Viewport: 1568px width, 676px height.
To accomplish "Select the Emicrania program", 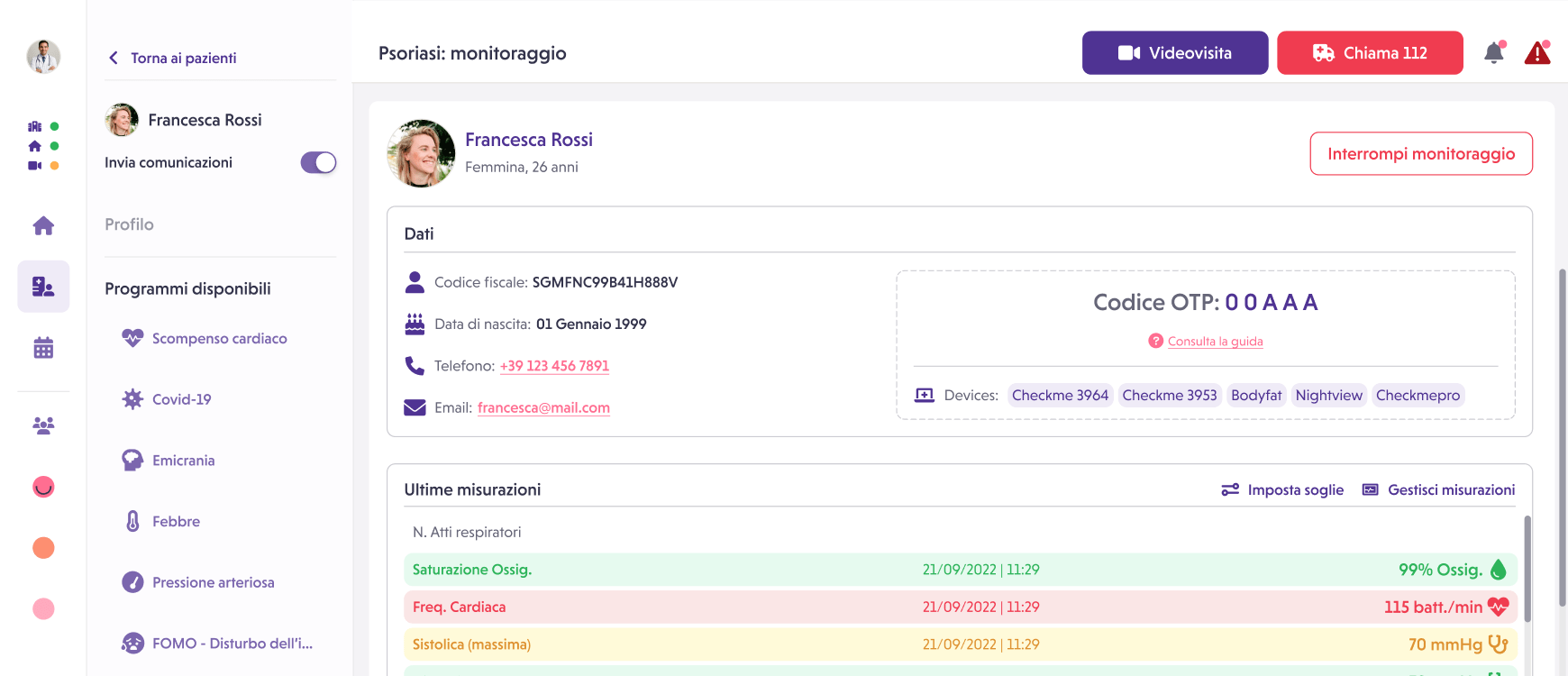I will click(183, 461).
